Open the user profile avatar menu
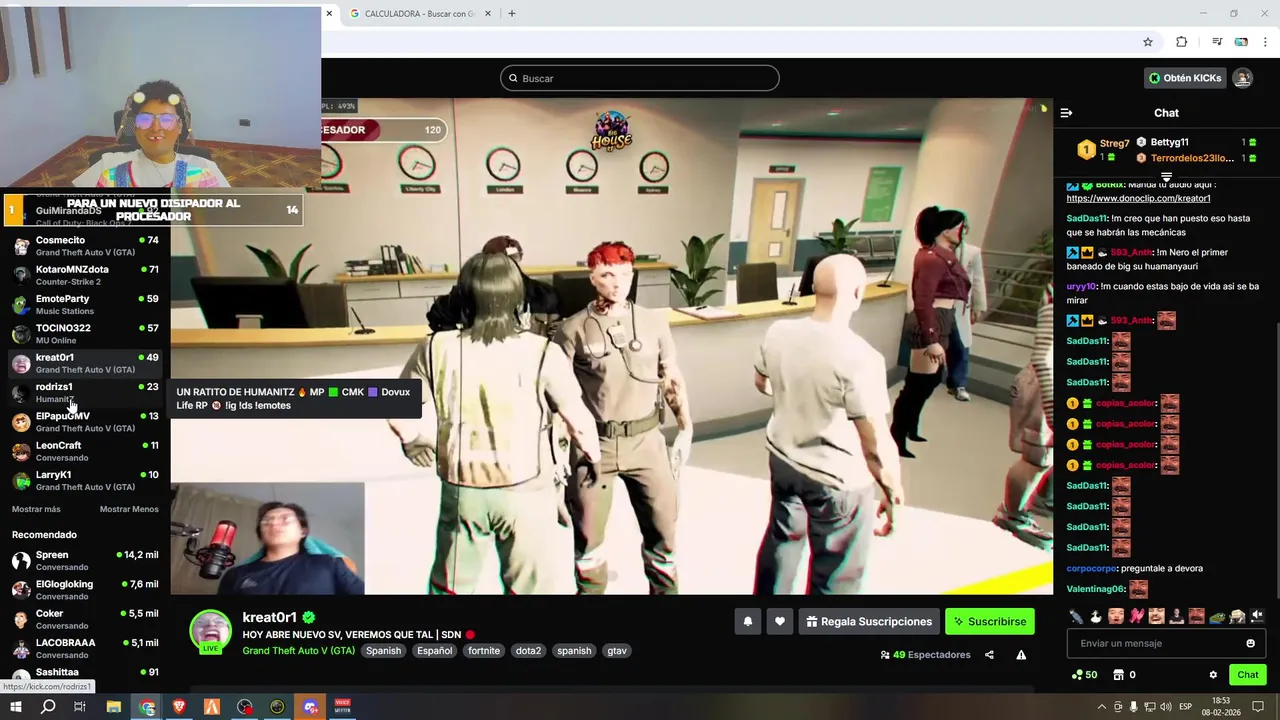Screen dimensions: 1280x720 pyautogui.click(x=1242, y=78)
